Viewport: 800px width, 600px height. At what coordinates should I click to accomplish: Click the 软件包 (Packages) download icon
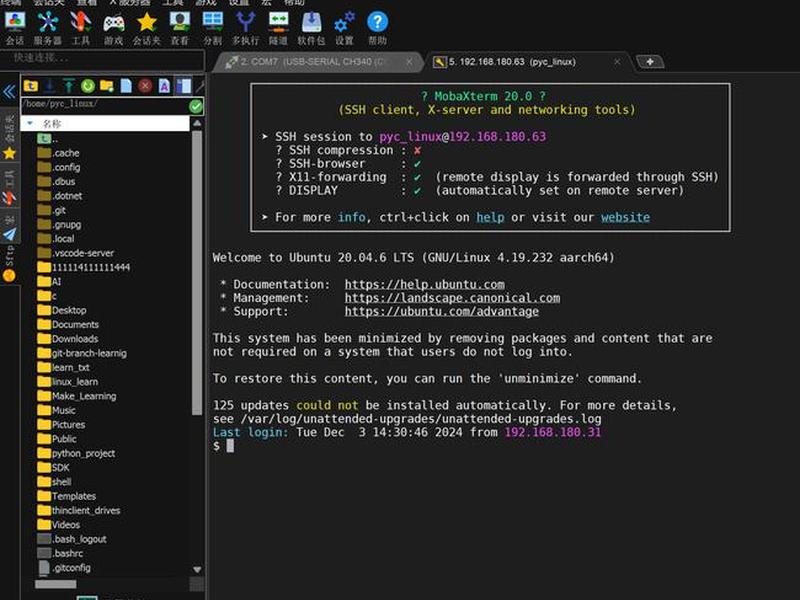(x=311, y=28)
